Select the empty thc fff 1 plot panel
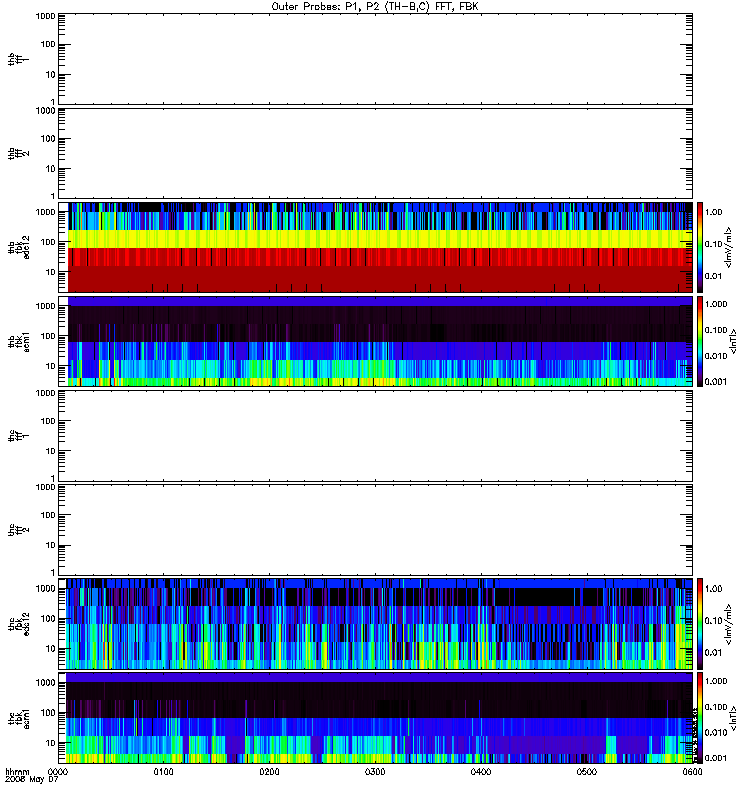Viewport: 750px width, 800px height. pos(375,436)
